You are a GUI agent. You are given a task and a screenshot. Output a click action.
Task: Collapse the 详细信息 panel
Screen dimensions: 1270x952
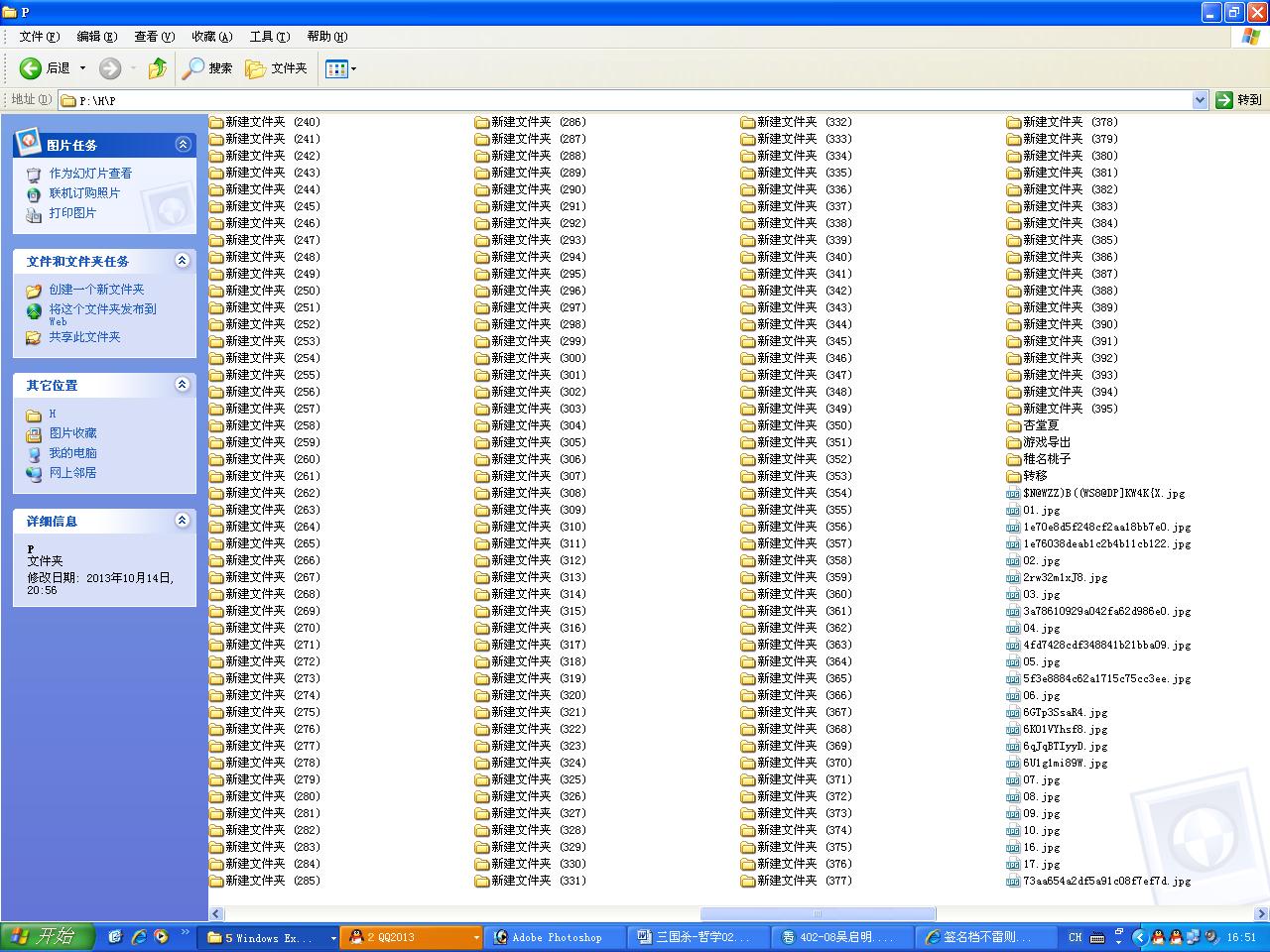183,521
